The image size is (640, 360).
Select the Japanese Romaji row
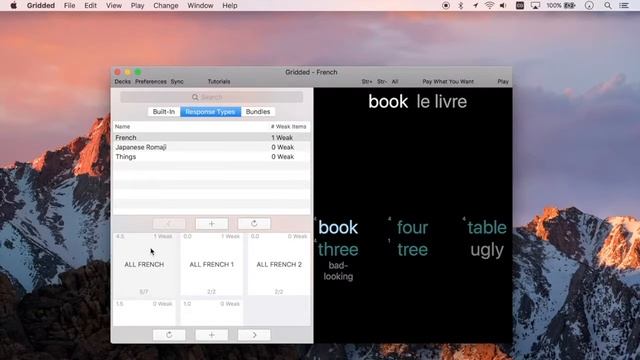click(x=211, y=147)
